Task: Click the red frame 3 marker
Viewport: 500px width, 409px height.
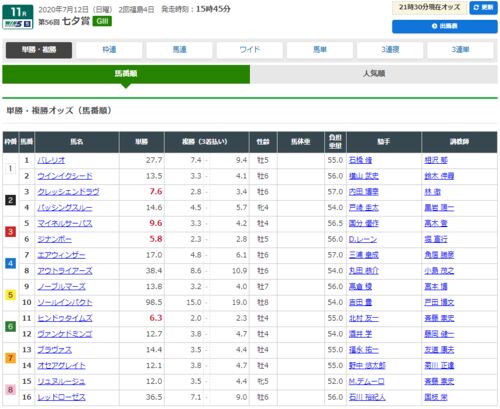Action: [x=10, y=232]
